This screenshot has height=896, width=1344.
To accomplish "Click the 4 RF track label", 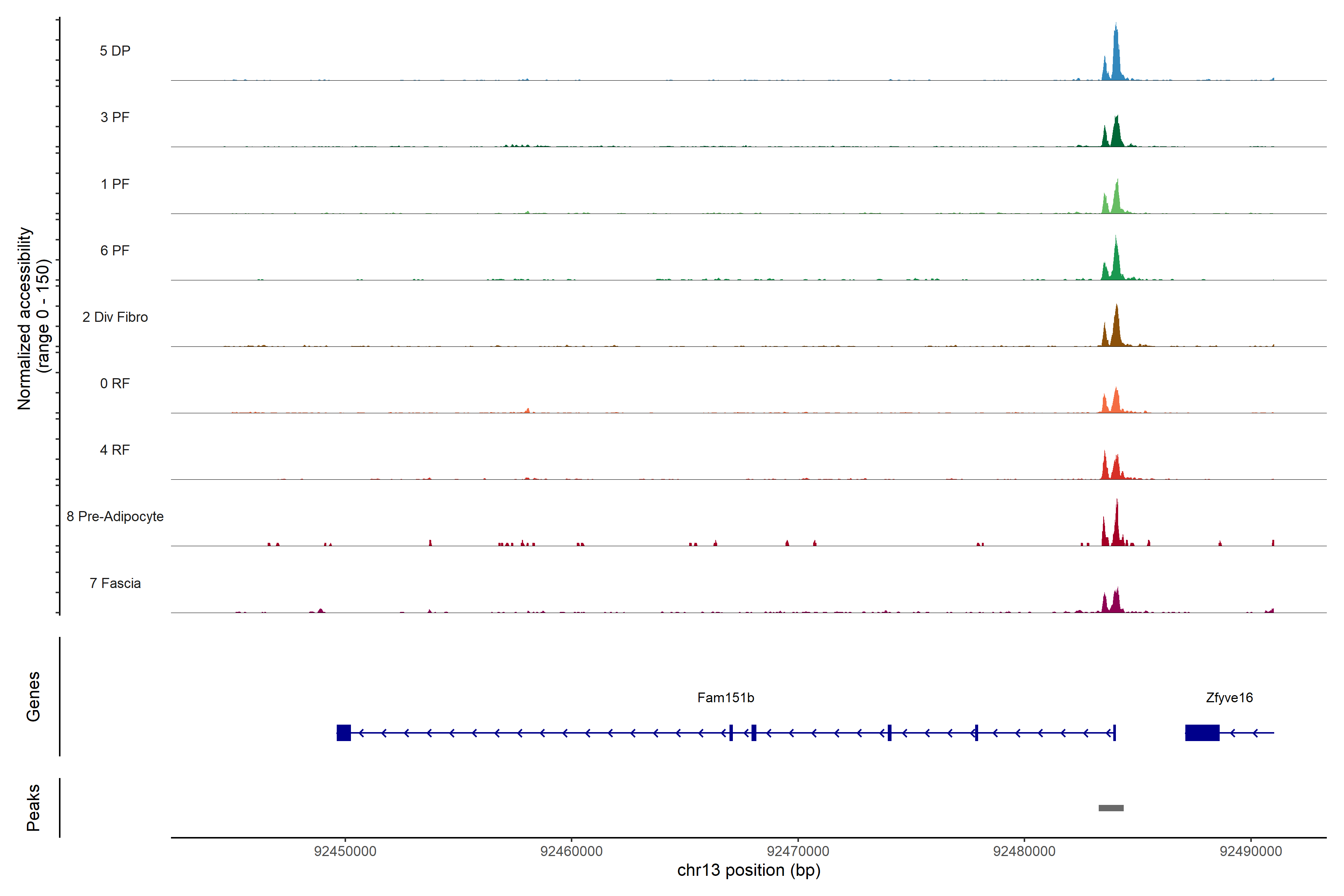I will click(115, 450).
